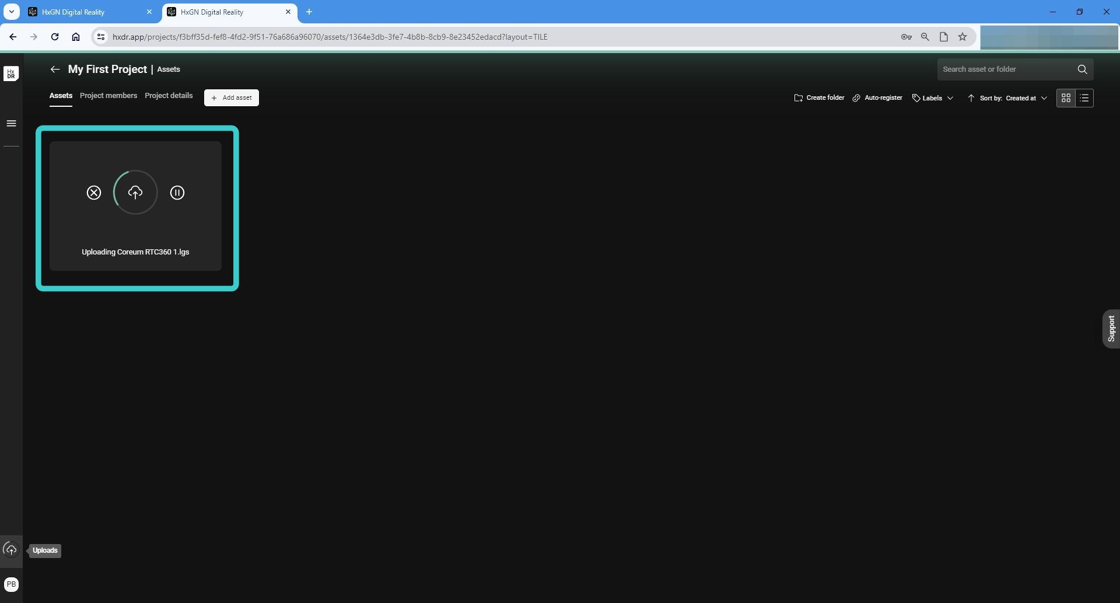Switch to list view layout
Image resolution: width=1120 pixels, height=603 pixels.
pyautogui.click(x=1085, y=98)
